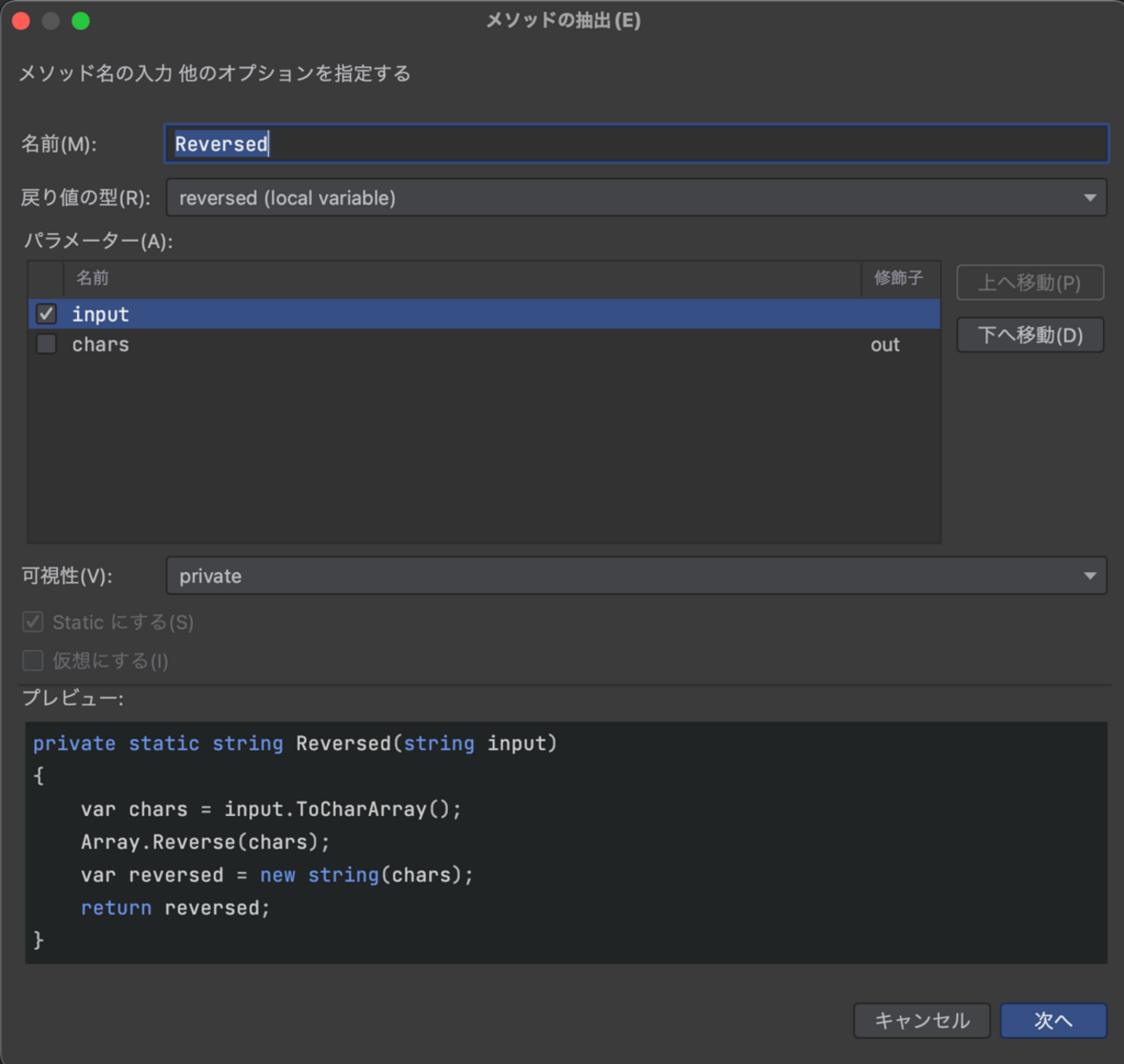Click the 上へ移動(P) button

1030,283
